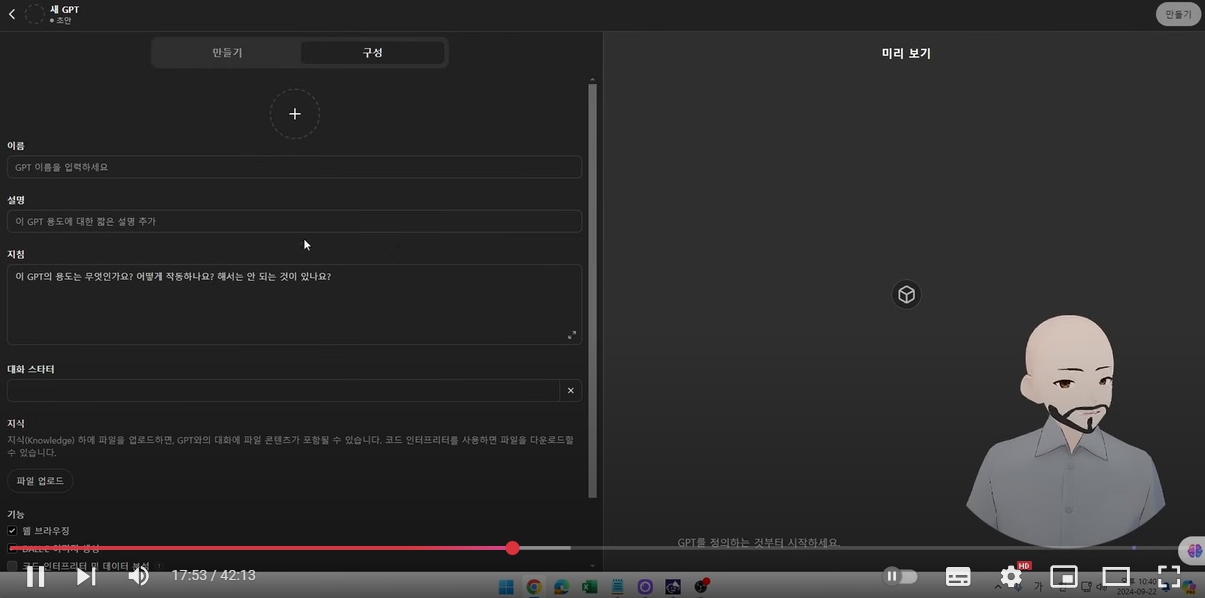Open Microsoft Edge from the taskbar
This screenshot has width=1205, height=598.
(x=562, y=587)
